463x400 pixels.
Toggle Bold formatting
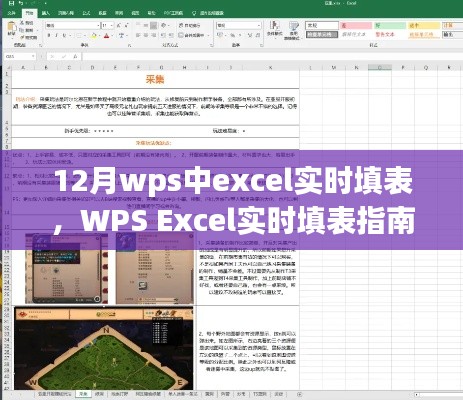pyautogui.click(x=49, y=35)
